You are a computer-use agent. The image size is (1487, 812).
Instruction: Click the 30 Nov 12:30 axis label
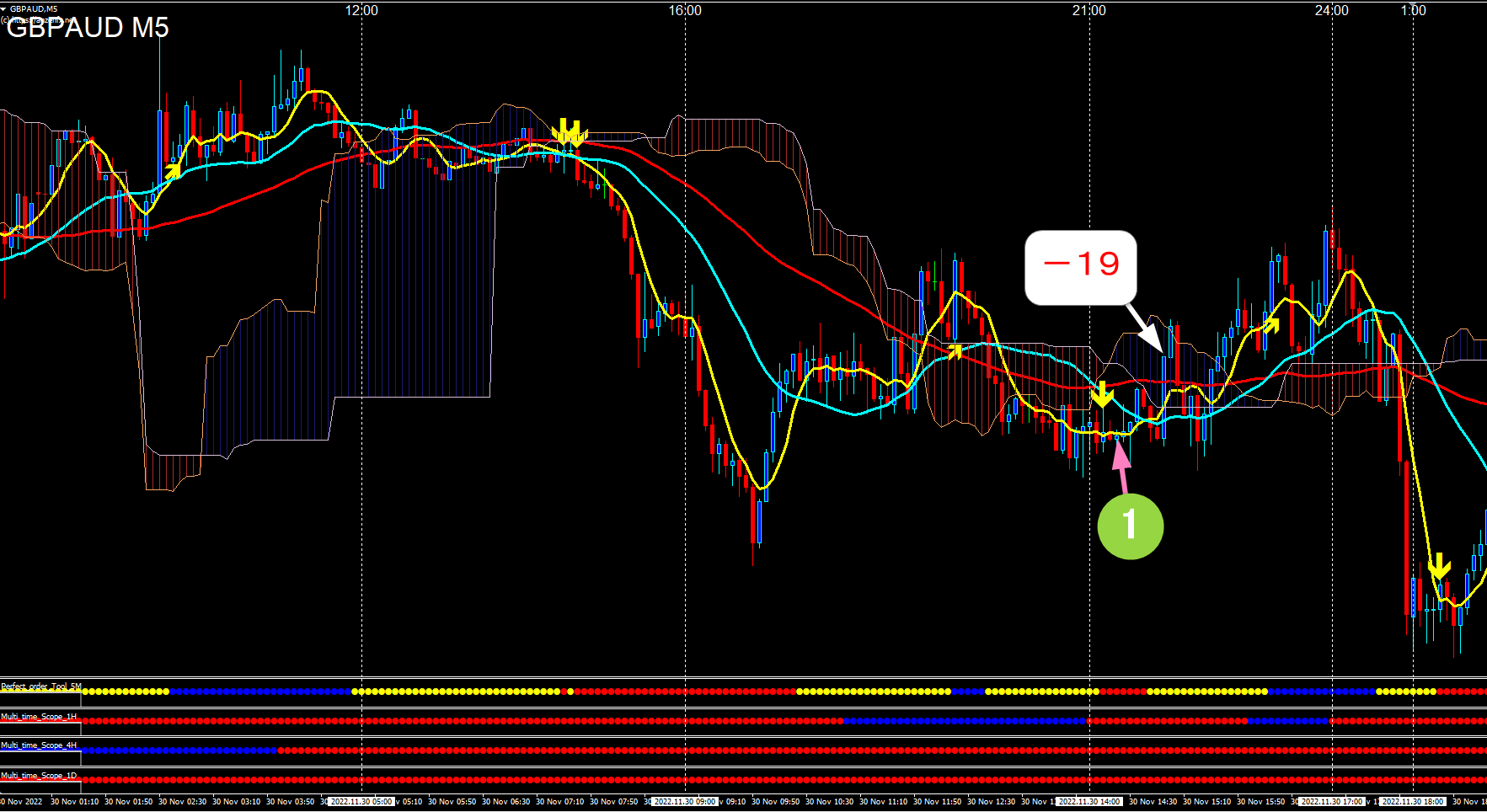coord(991,802)
